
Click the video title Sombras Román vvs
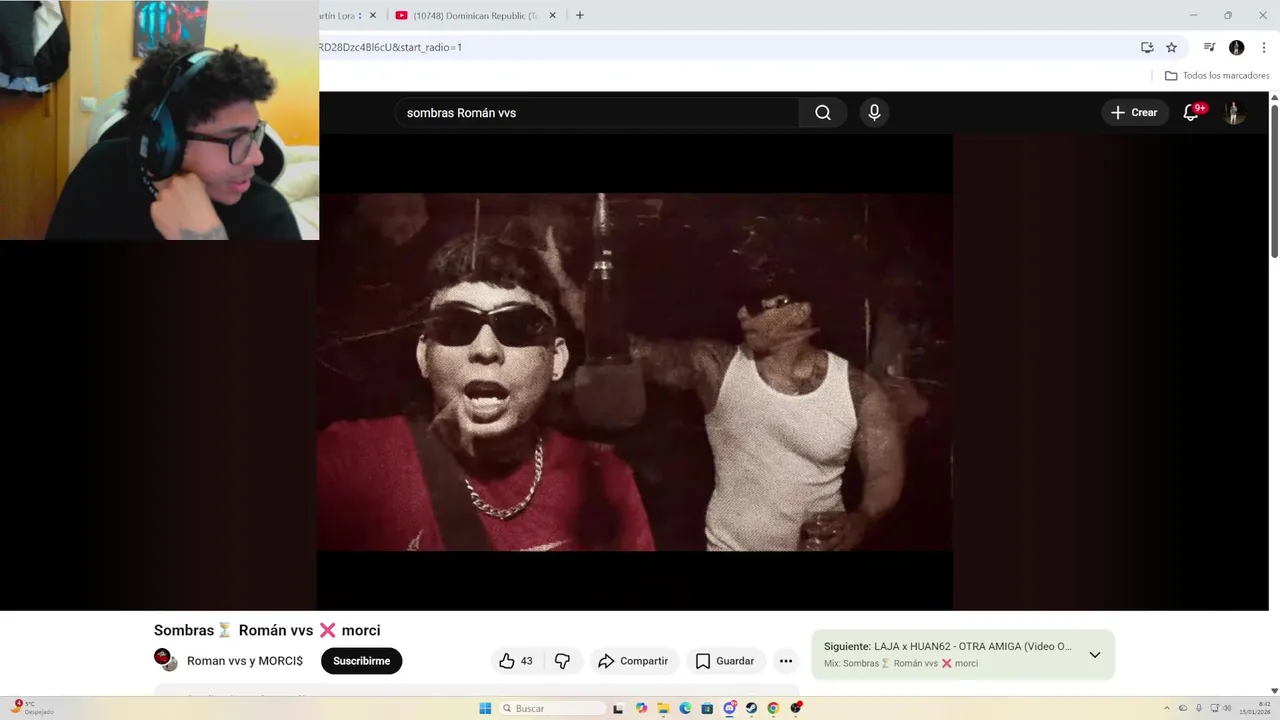click(267, 630)
